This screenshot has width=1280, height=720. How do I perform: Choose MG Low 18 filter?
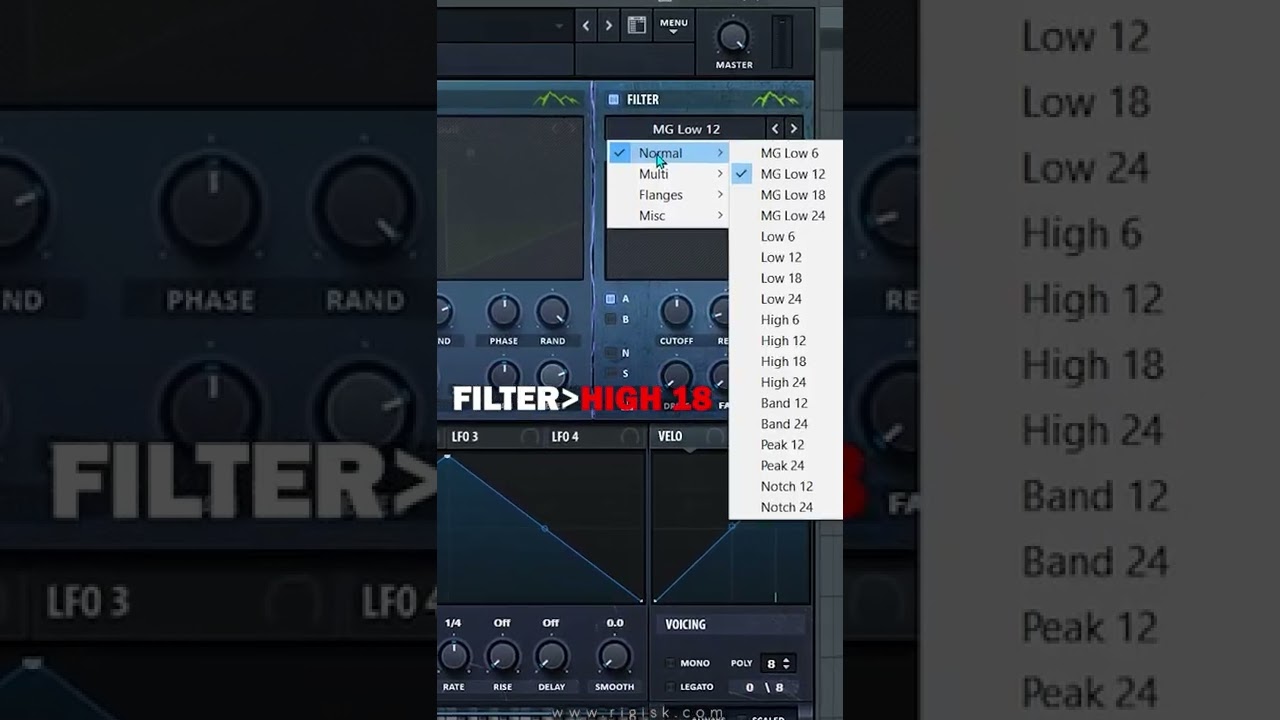[x=786, y=195]
